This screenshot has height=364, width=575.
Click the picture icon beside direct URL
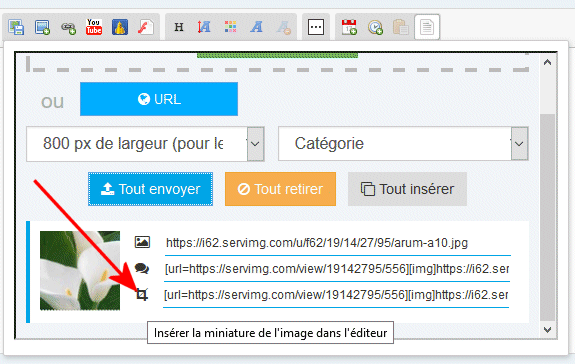point(142,242)
